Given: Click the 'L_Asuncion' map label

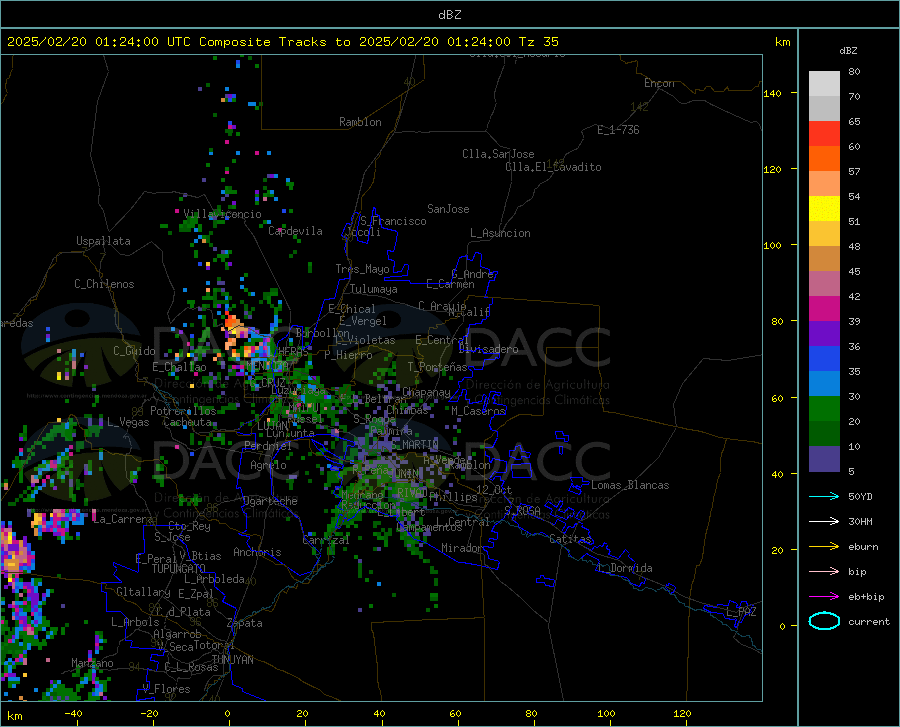Looking at the screenshot, I should pyautogui.click(x=500, y=233).
